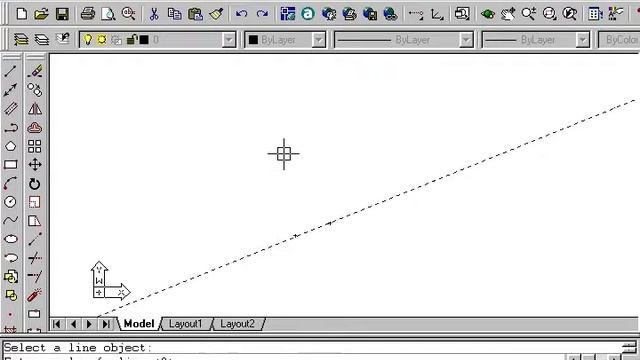Save the drawing with the floppy icon

[62, 14]
